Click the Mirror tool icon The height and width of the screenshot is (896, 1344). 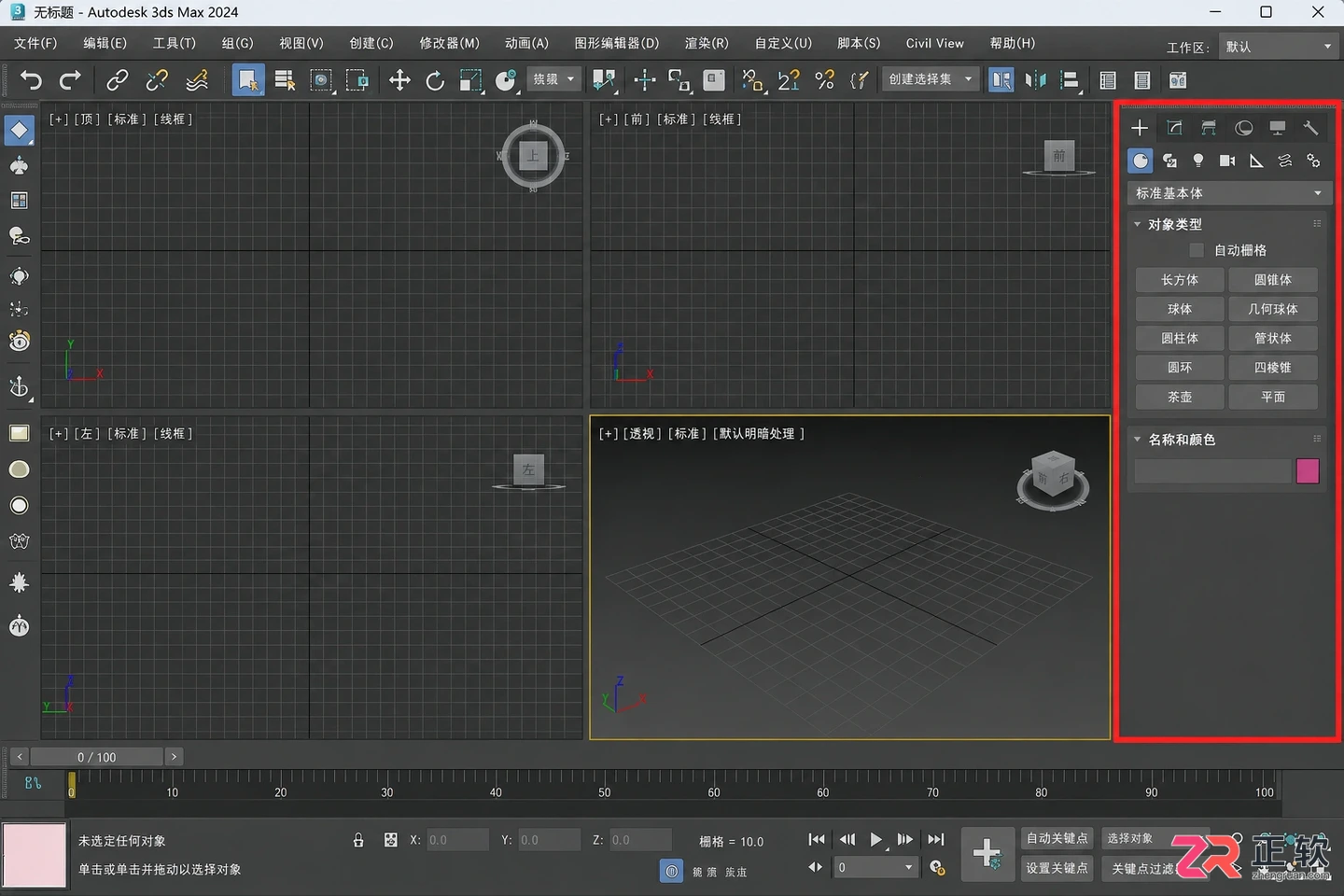(x=1035, y=80)
